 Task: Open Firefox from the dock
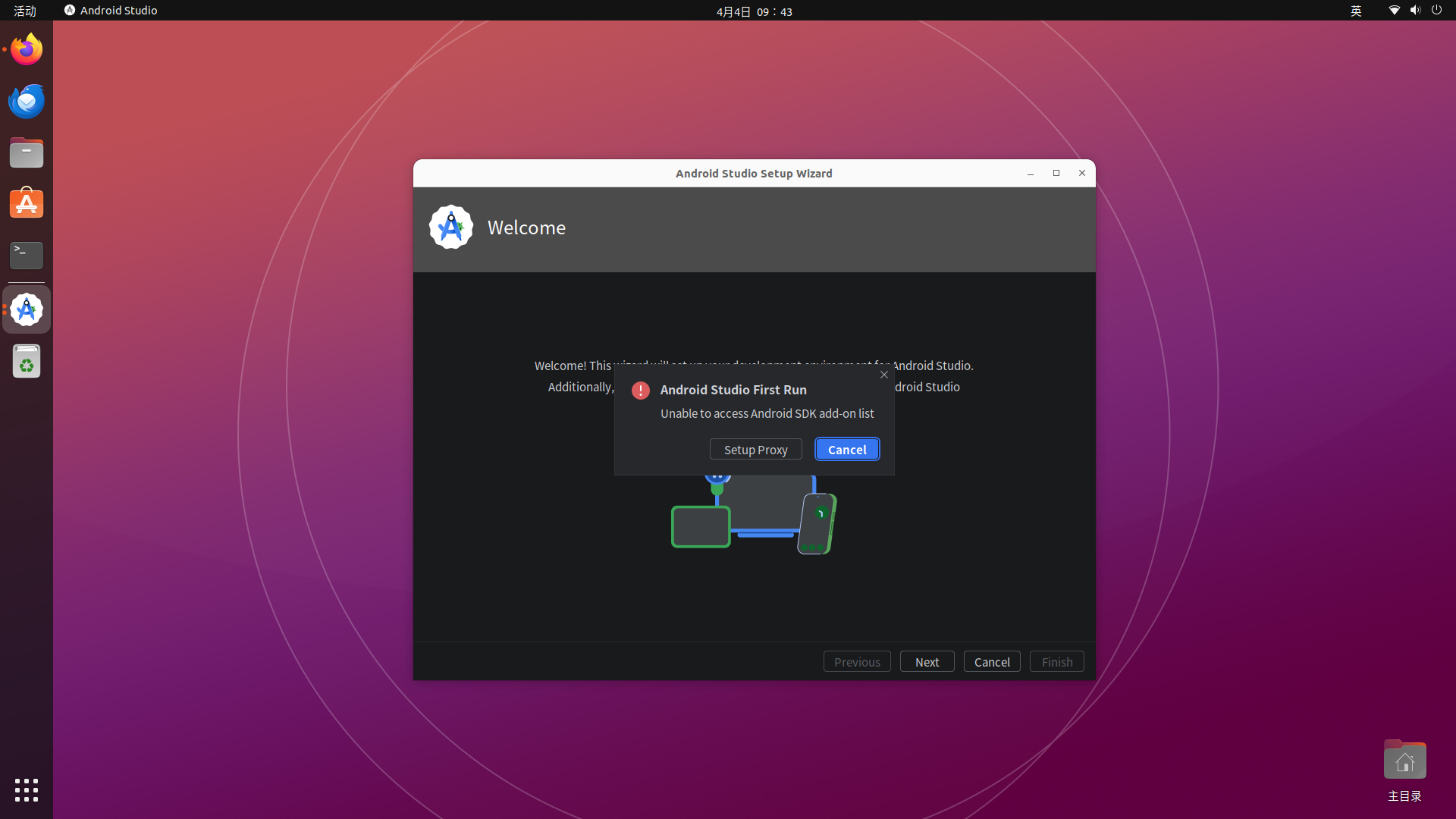27,50
